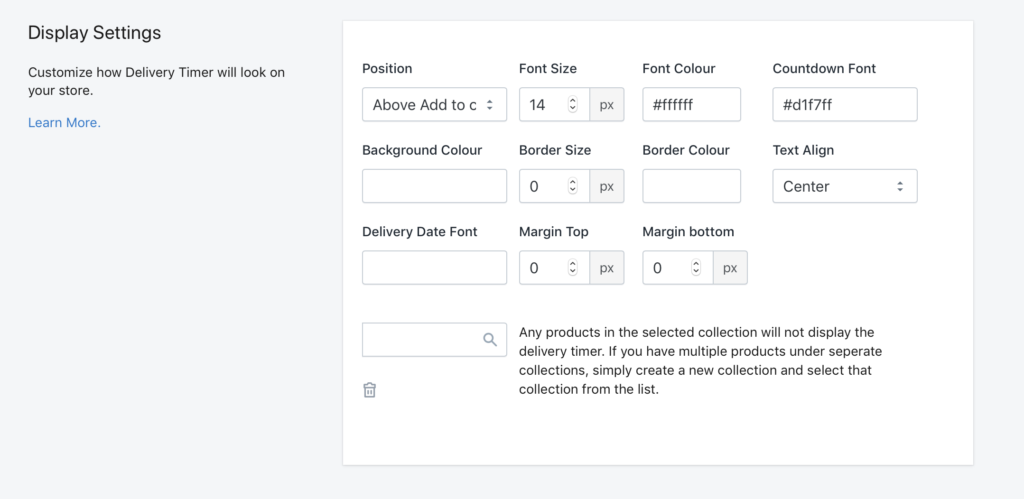Click the Font Size number field

click(x=554, y=105)
